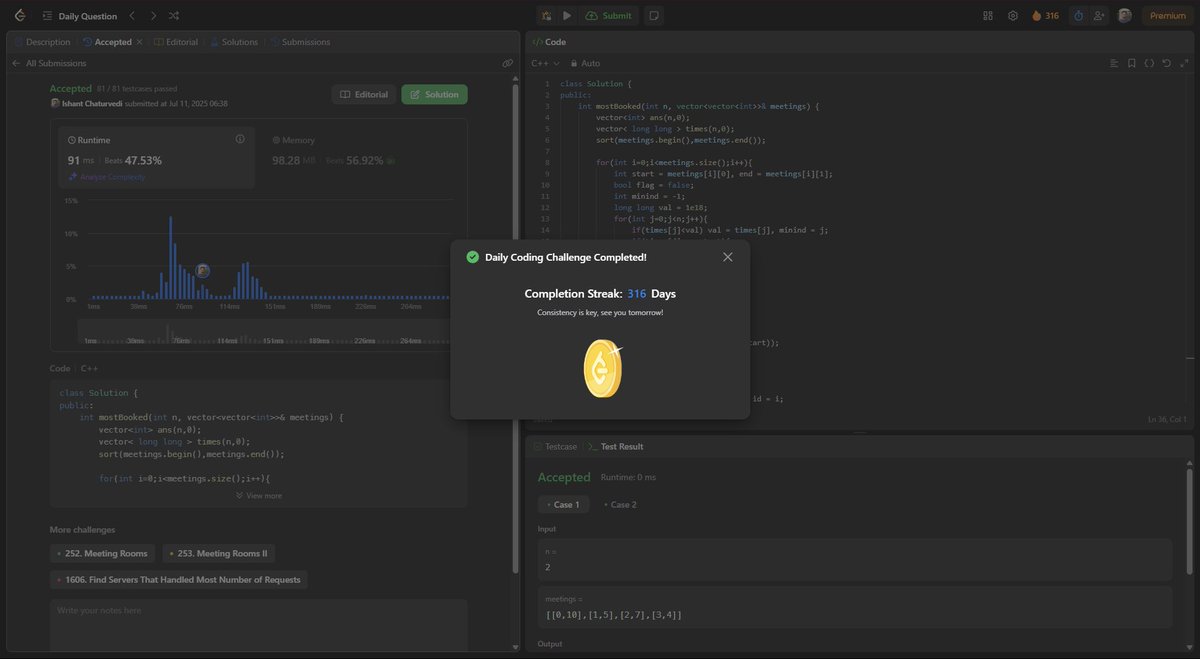Click the n input value 2
The image size is (1200, 659).
855,560
